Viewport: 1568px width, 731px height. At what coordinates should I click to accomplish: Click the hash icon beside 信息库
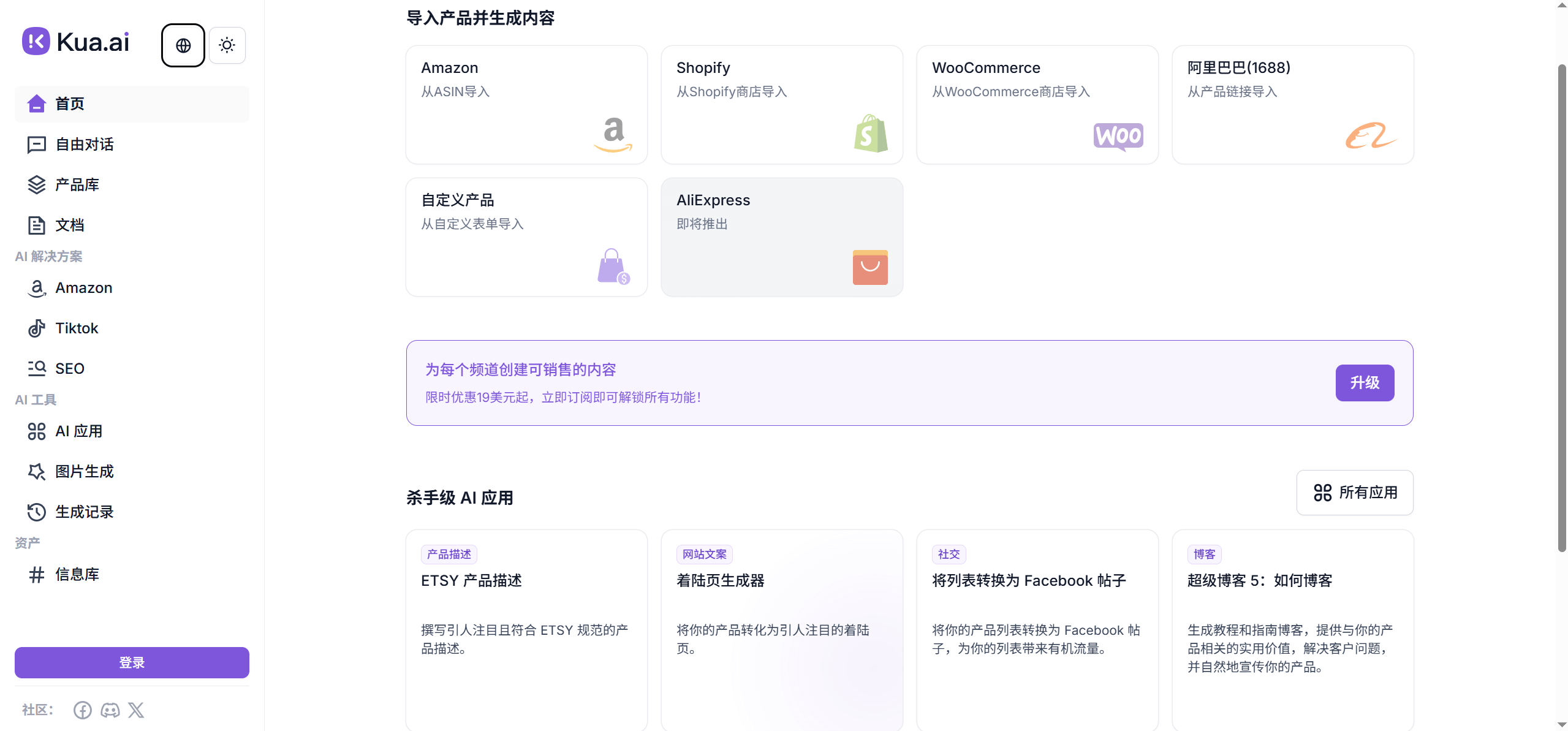pyautogui.click(x=37, y=574)
